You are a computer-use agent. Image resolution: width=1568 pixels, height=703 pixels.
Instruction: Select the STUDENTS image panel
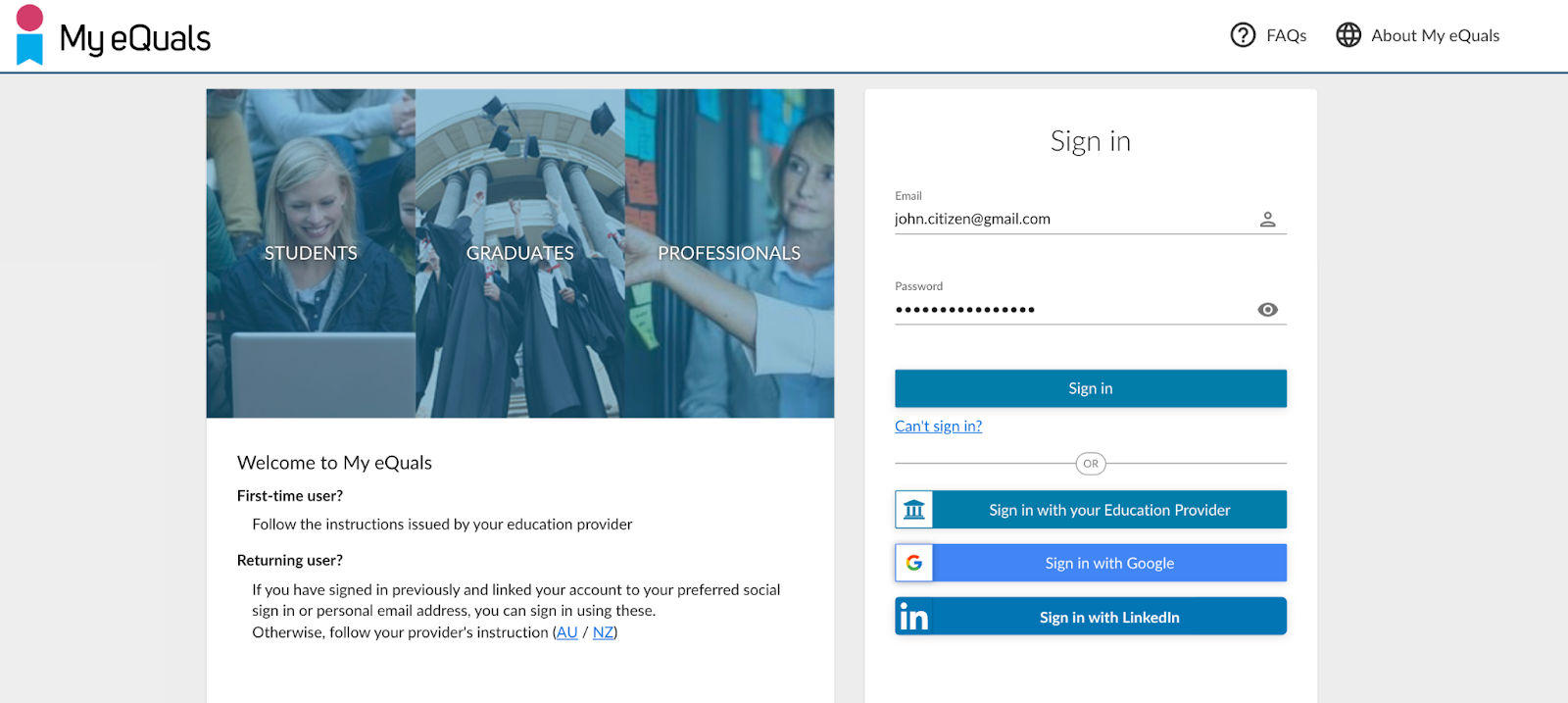[x=311, y=253]
